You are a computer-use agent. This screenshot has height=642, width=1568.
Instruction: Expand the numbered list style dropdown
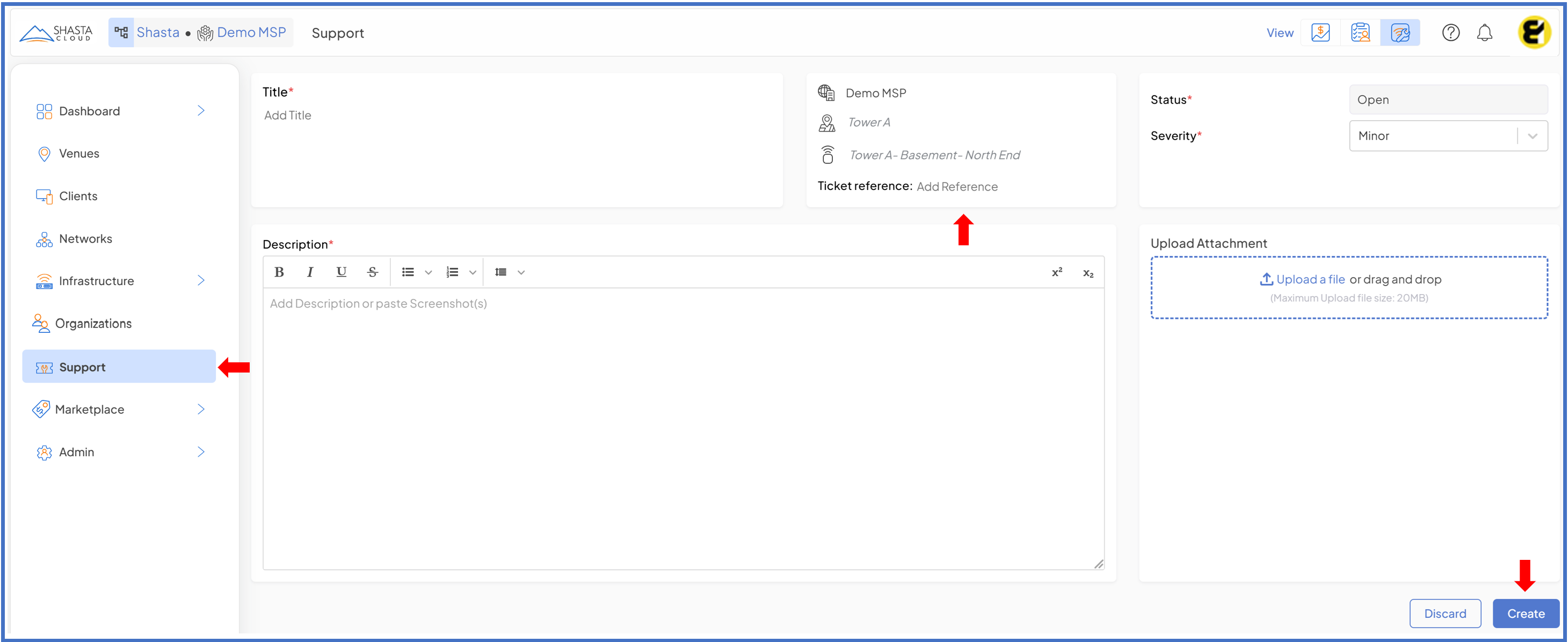(x=473, y=273)
